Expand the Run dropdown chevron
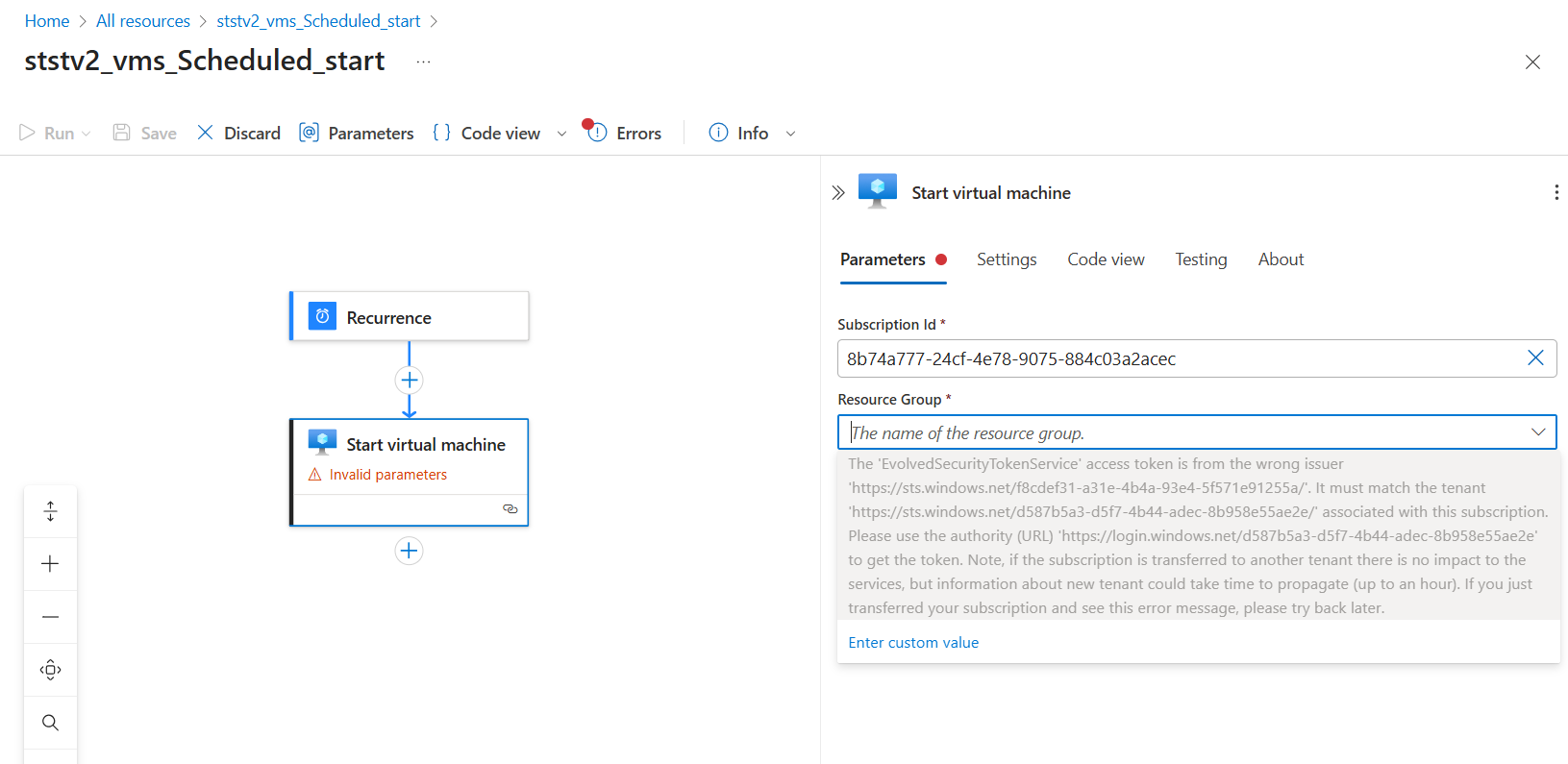 87,134
